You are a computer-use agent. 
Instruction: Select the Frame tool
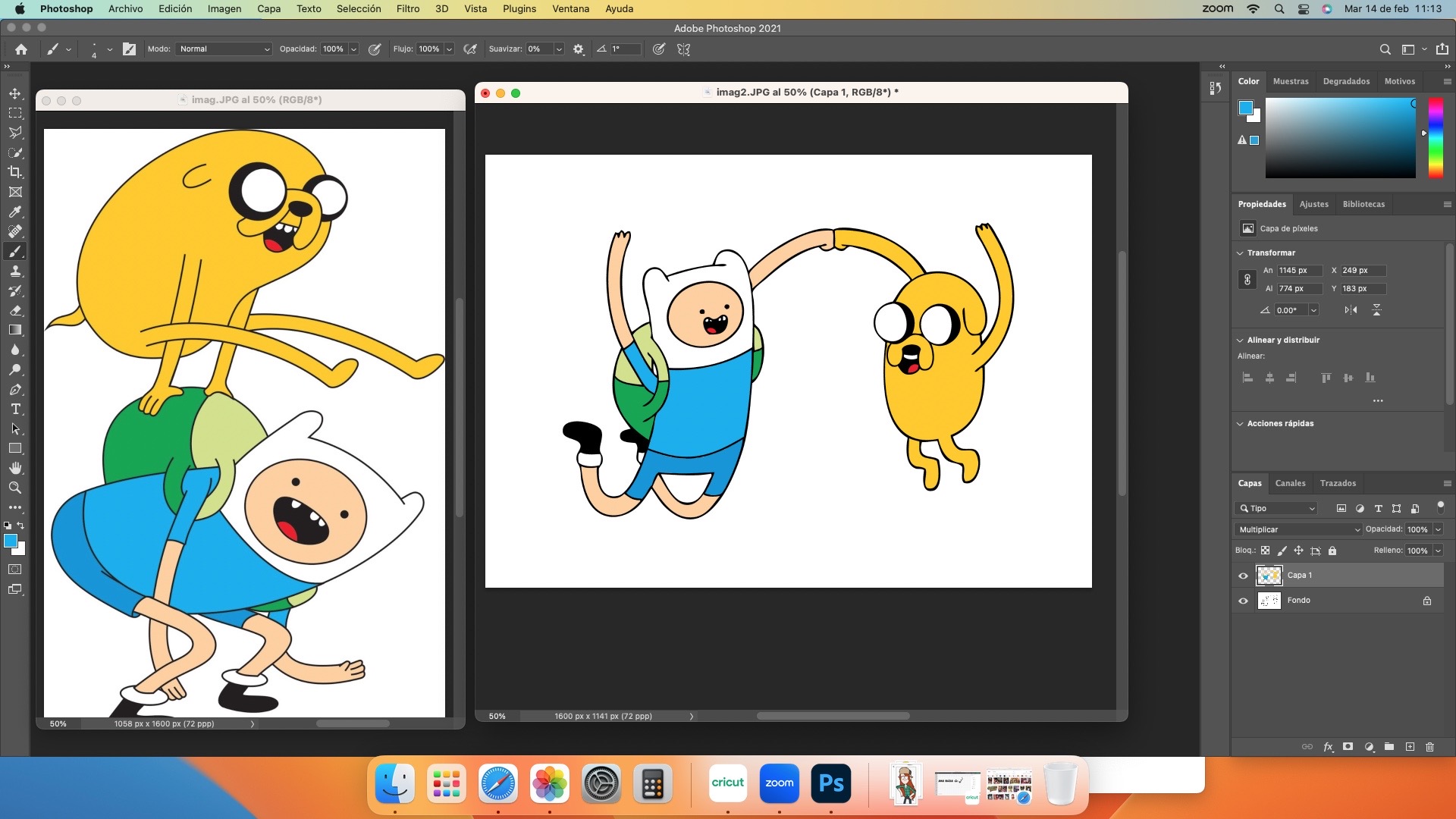pos(15,192)
